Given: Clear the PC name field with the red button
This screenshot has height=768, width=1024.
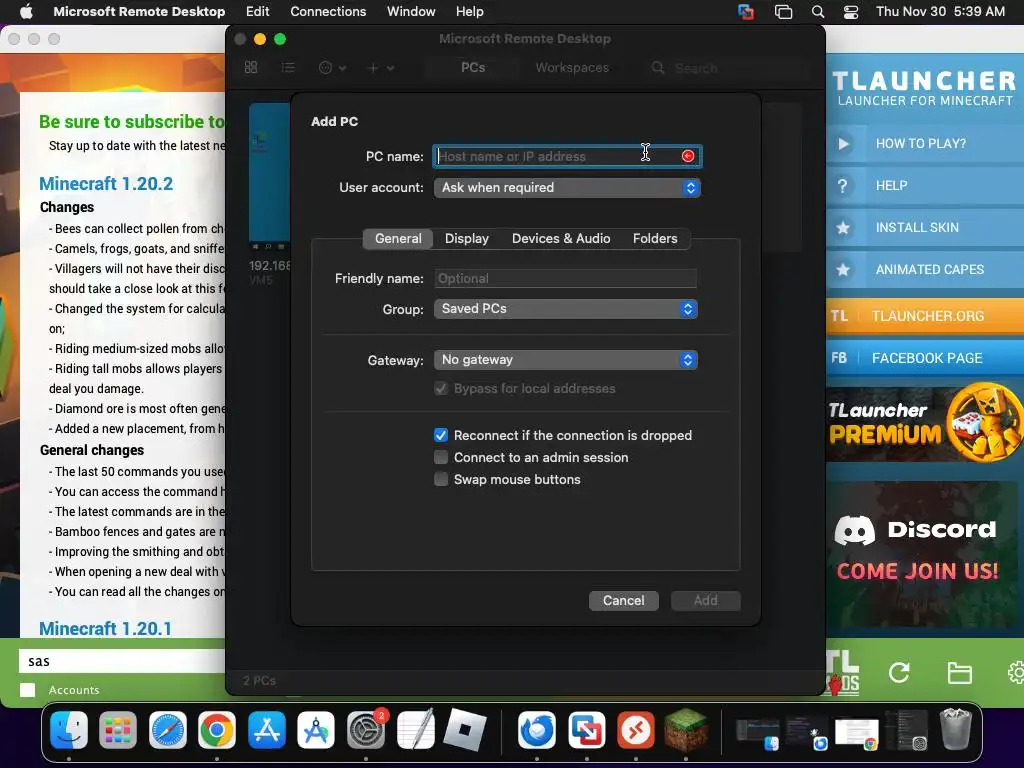Looking at the screenshot, I should pyautogui.click(x=688, y=156).
